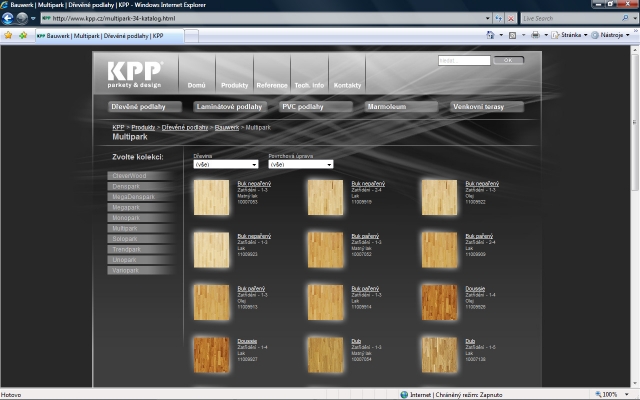Click the Print icon in command bar
The height and width of the screenshot is (400, 640).
535,35
